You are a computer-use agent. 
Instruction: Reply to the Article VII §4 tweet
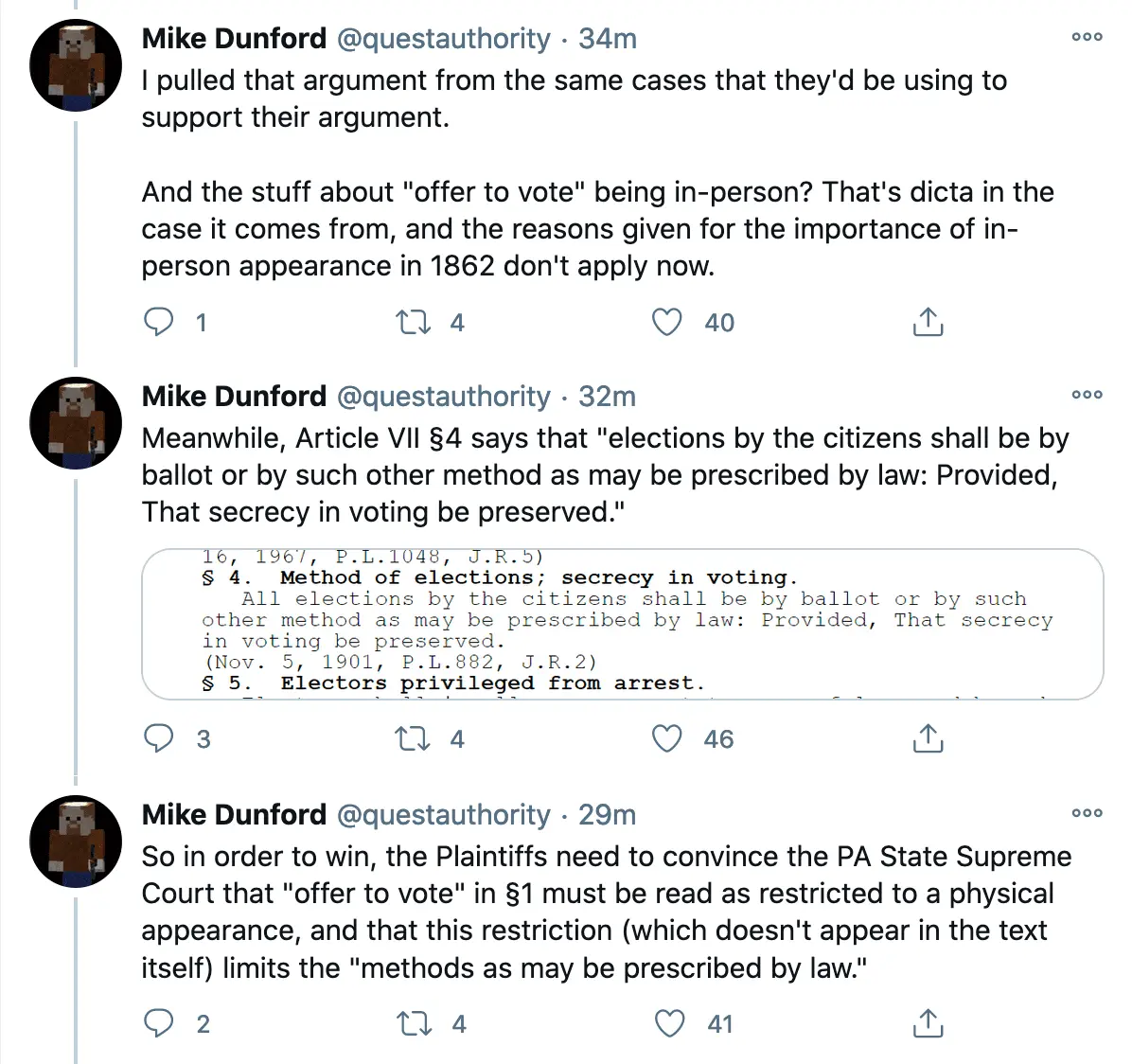pyautogui.click(x=158, y=738)
